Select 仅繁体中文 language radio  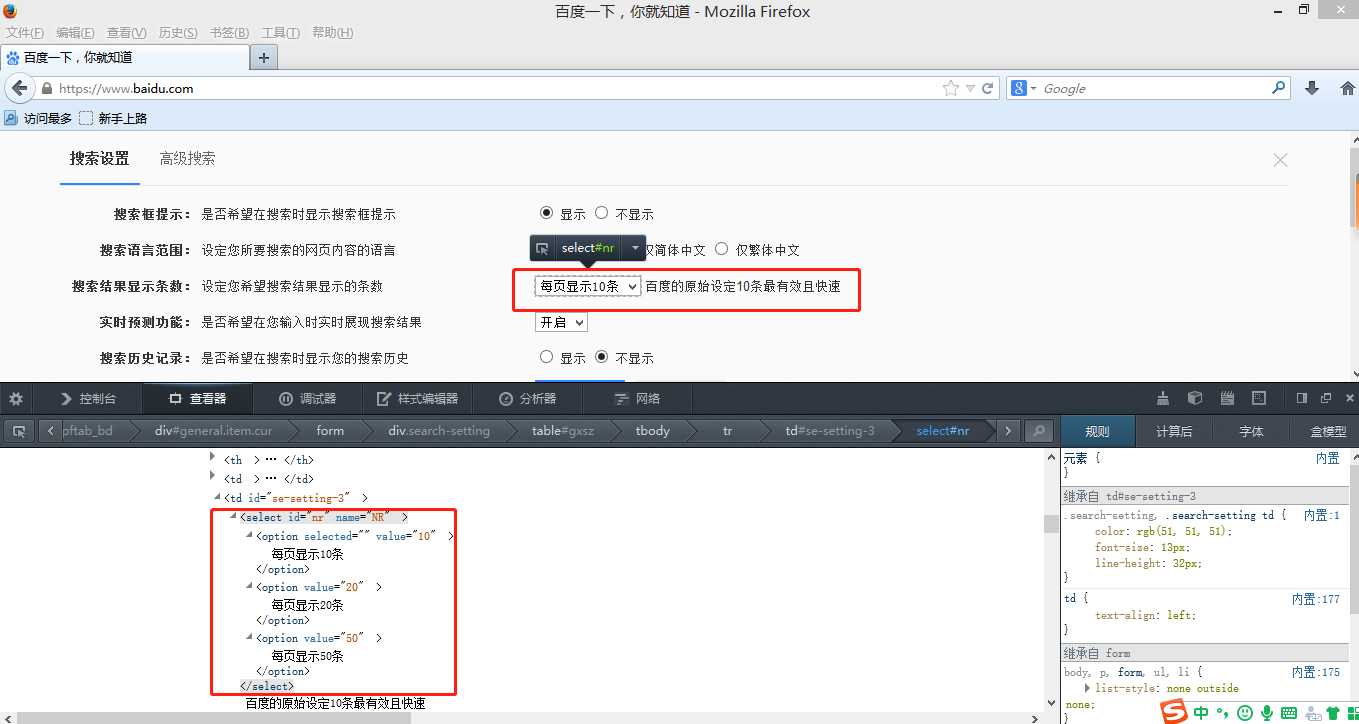click(x=722, y=249)
